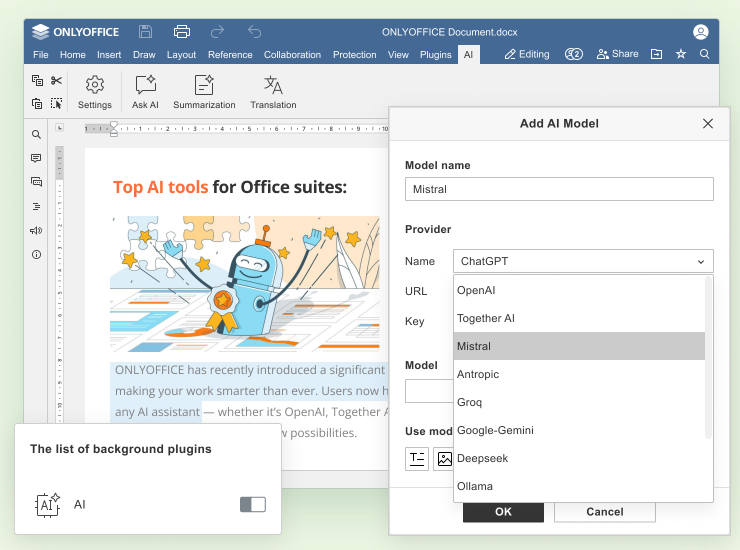
Task: Choose Together AI from the provider list
Action: click(579, 318)
